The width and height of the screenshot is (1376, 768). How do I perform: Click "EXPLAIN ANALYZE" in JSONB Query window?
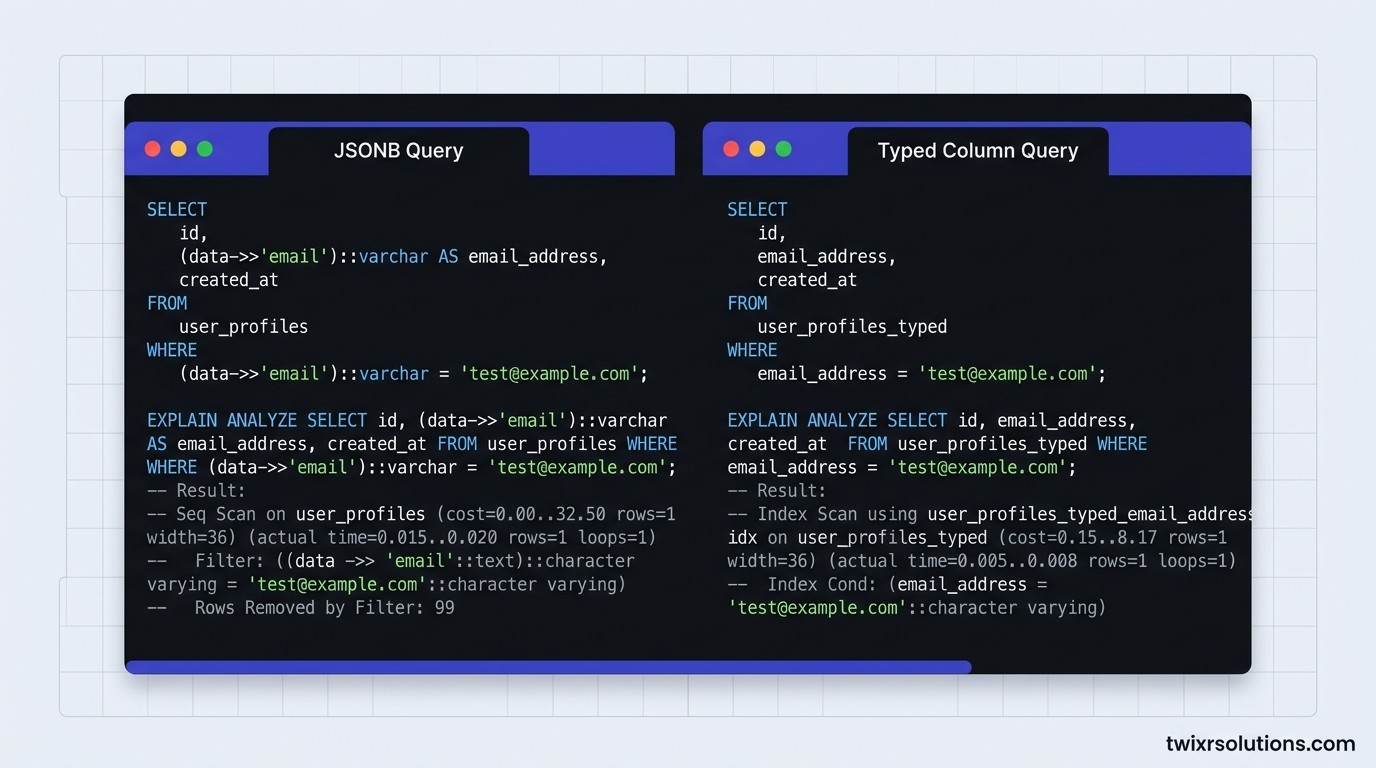[222, 420]
